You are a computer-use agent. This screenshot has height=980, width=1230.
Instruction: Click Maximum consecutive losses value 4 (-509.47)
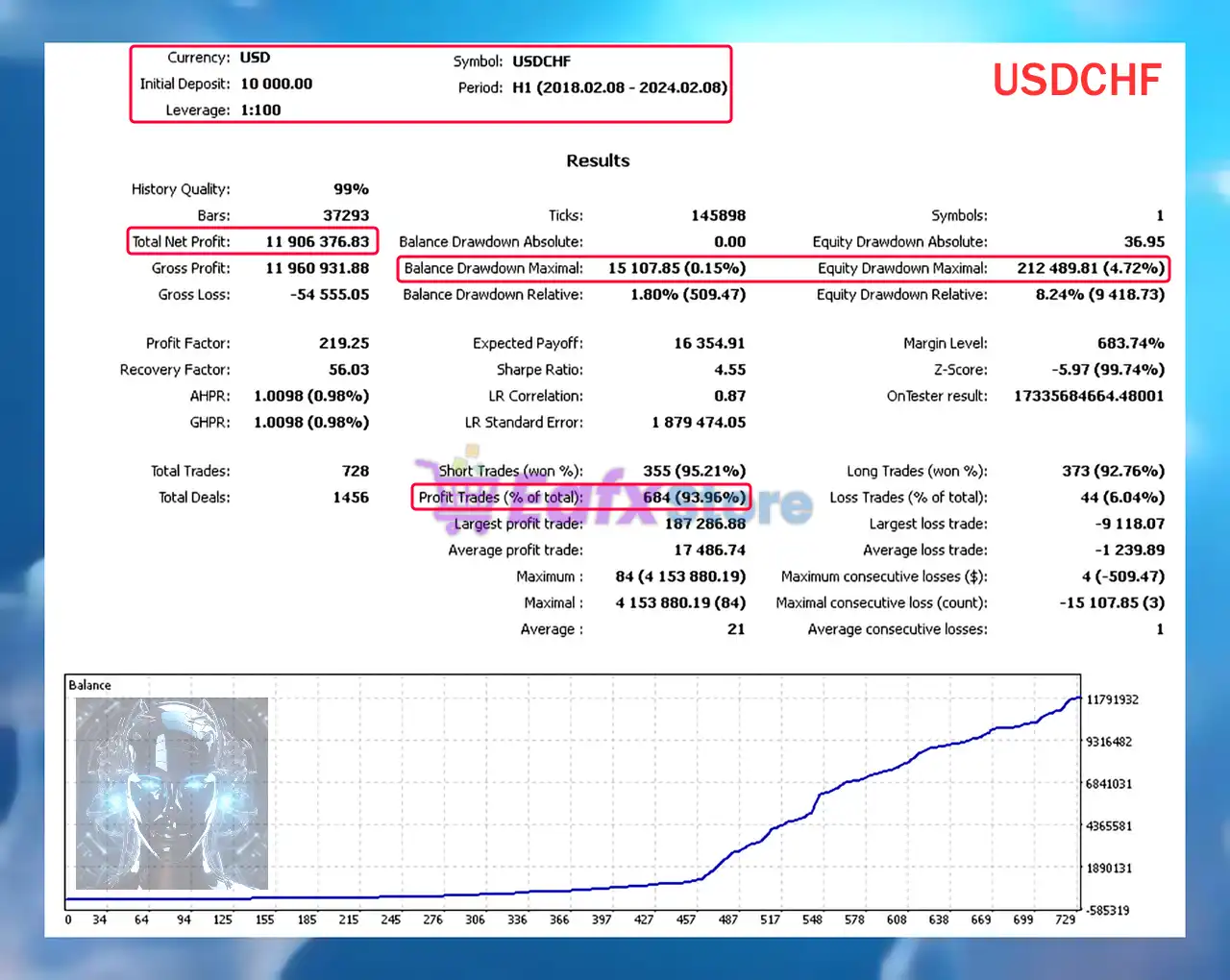tap(1122, 576)
